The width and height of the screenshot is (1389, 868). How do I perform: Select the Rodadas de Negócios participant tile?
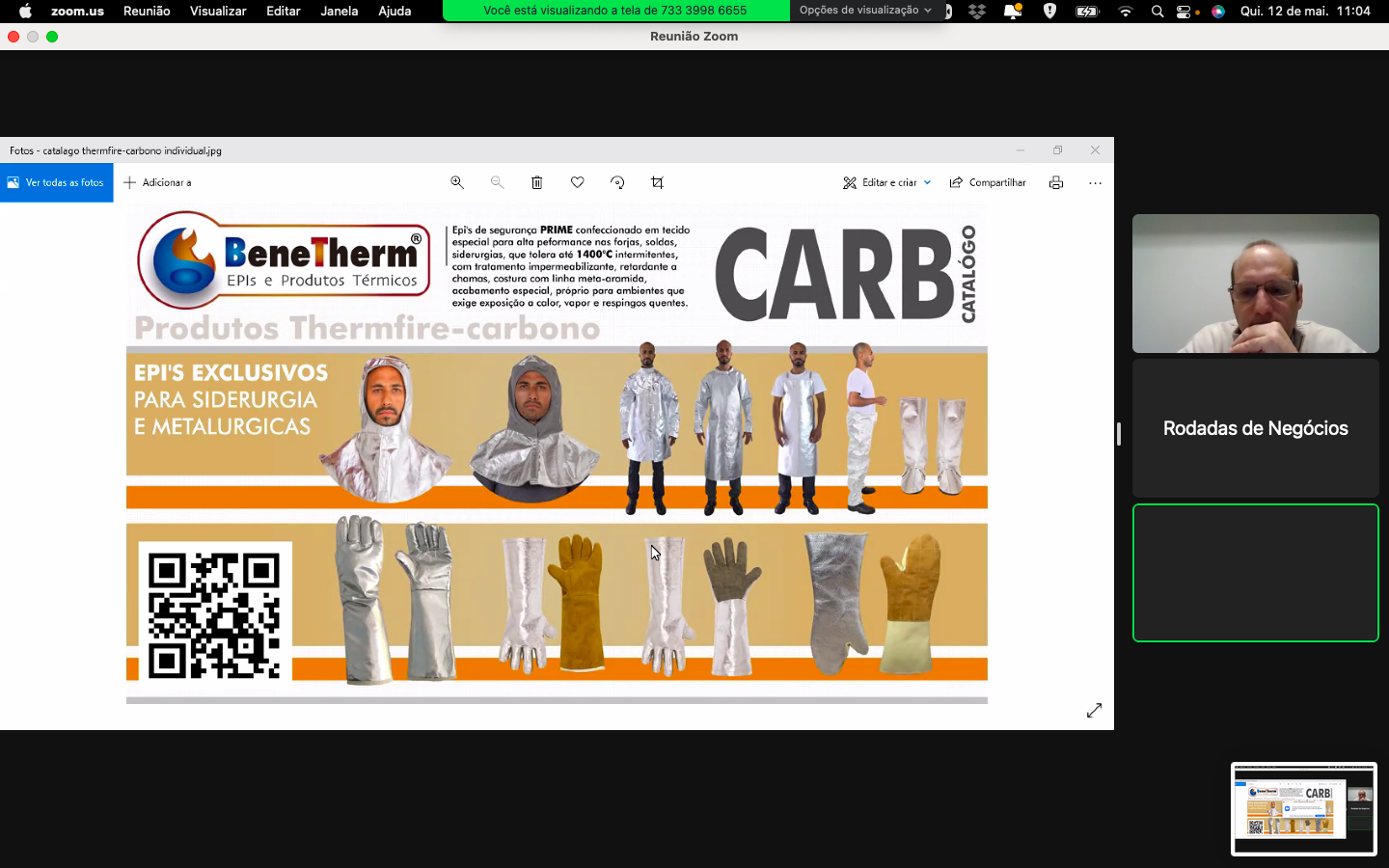[1255, 428]
